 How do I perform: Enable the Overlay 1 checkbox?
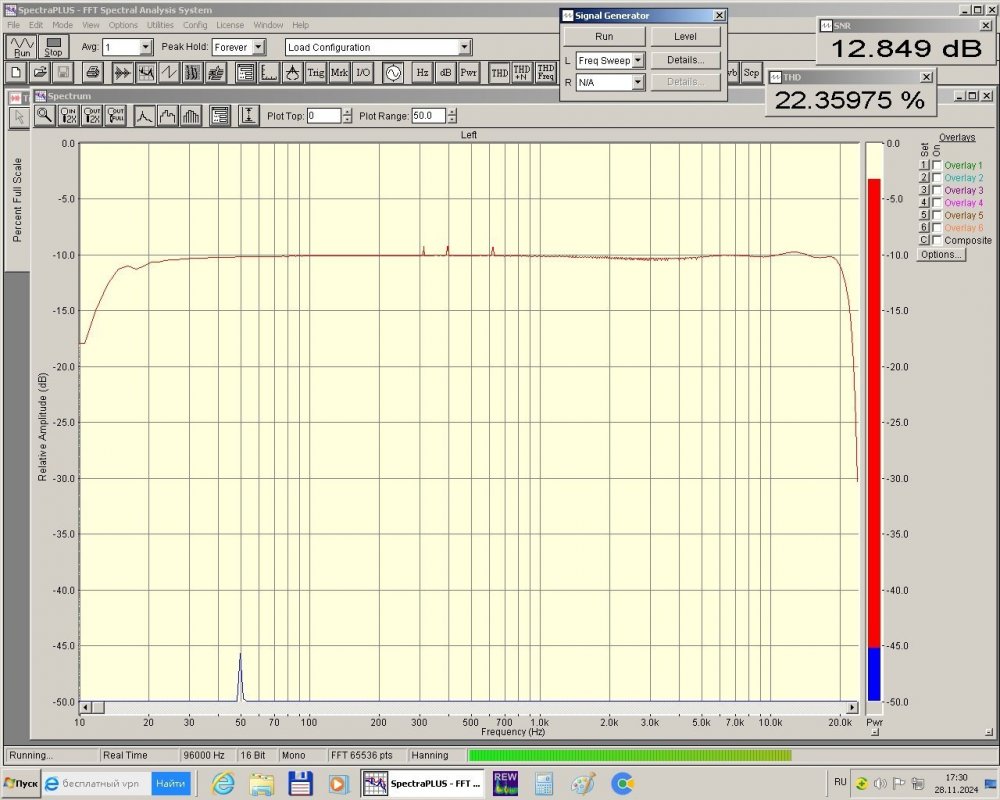tap(937, 165)
